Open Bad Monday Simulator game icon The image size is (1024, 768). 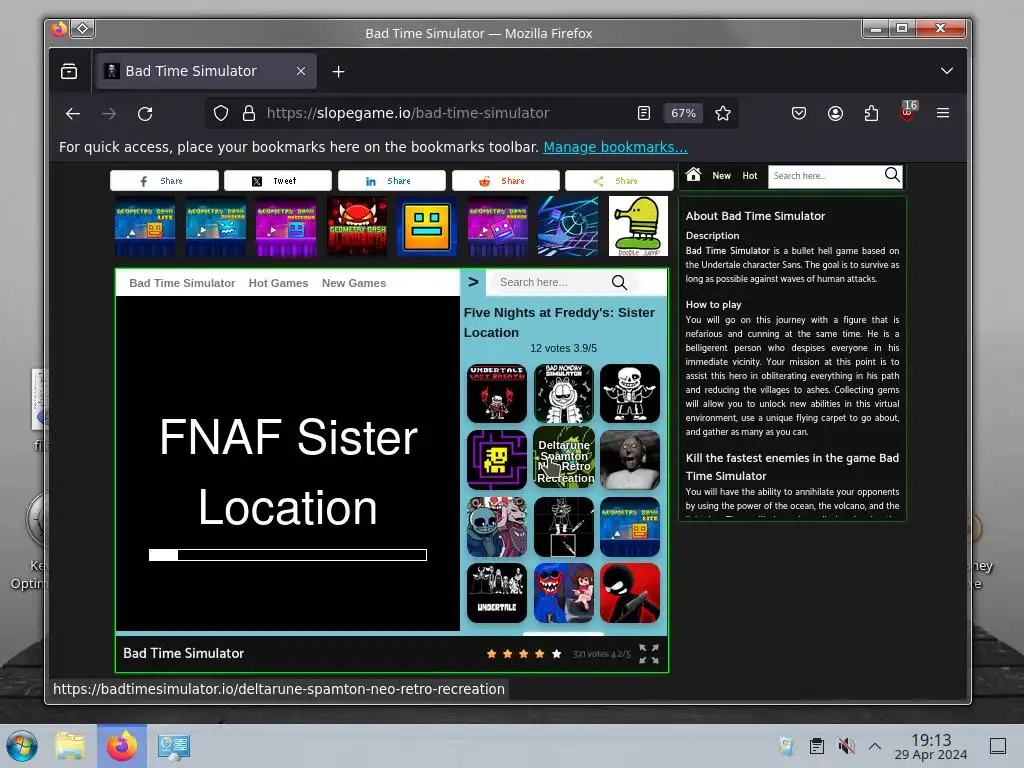point(564,394)
